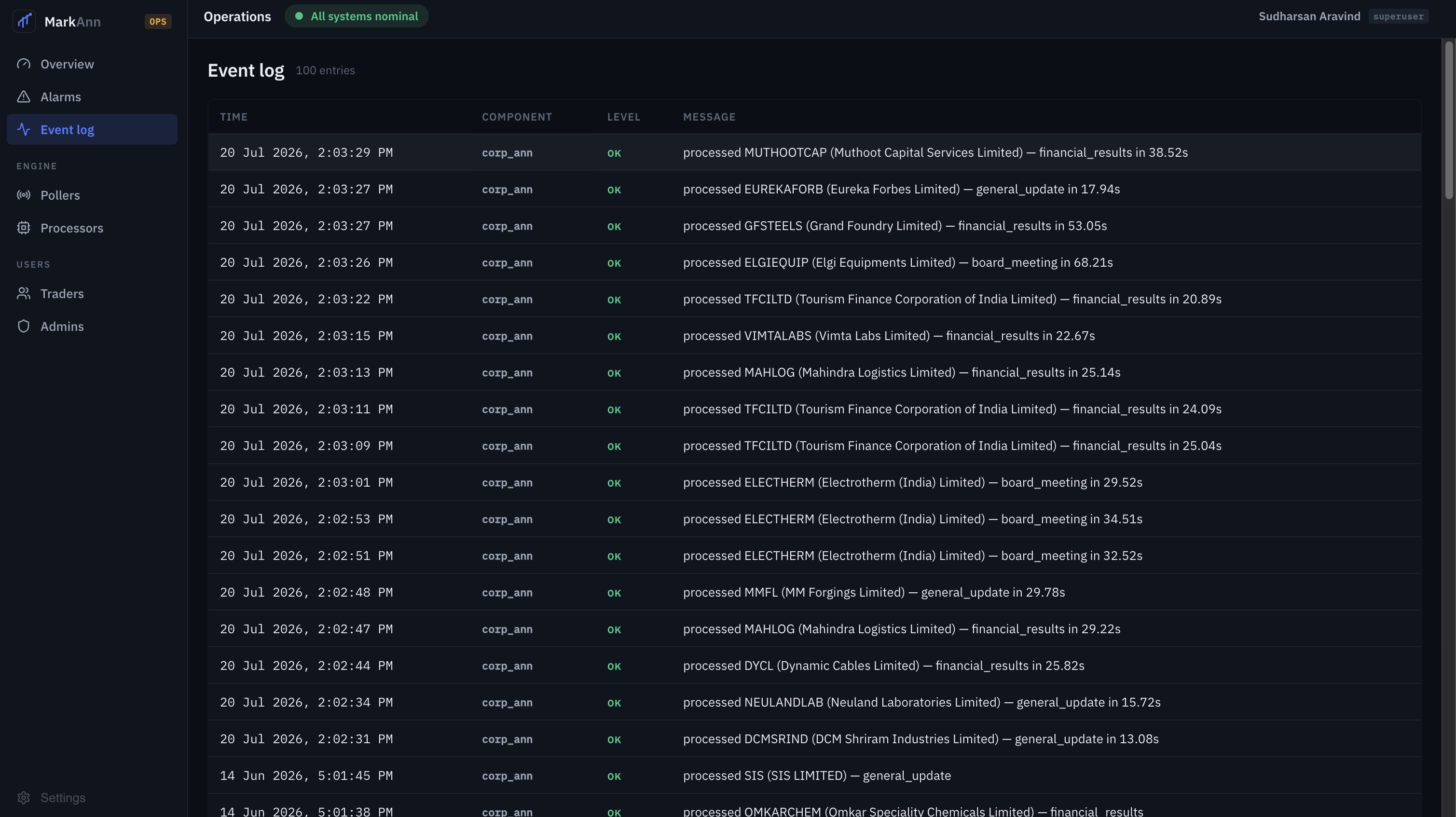Open the Pollers page

(x=92, y=195)
